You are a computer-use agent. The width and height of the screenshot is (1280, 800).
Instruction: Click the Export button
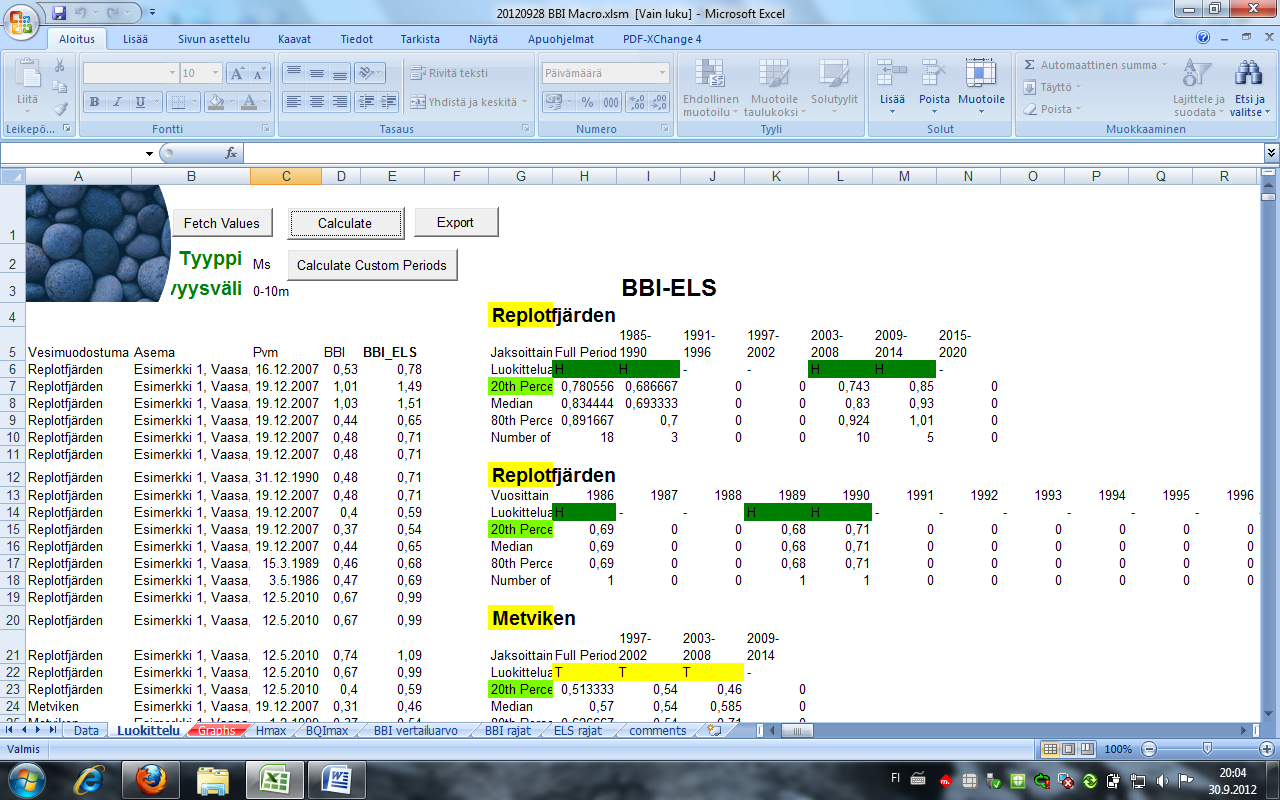455,222
